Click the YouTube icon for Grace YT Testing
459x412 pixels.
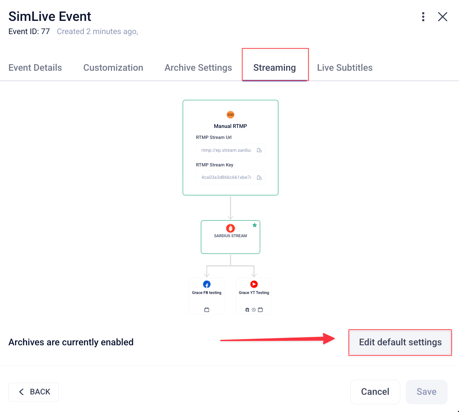point(254,284)
